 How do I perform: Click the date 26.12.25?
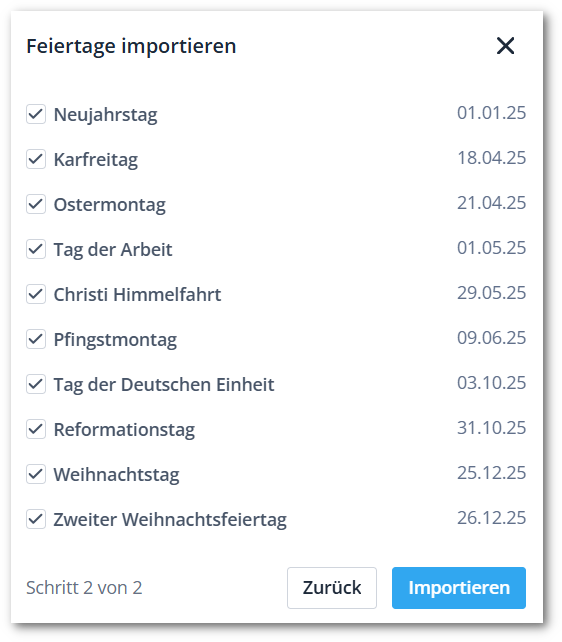coord(491,518)
